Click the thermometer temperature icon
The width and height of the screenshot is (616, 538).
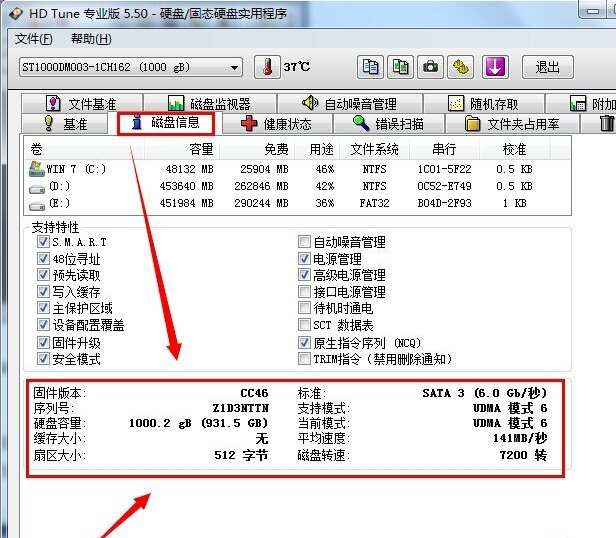[x=267, y=67]
